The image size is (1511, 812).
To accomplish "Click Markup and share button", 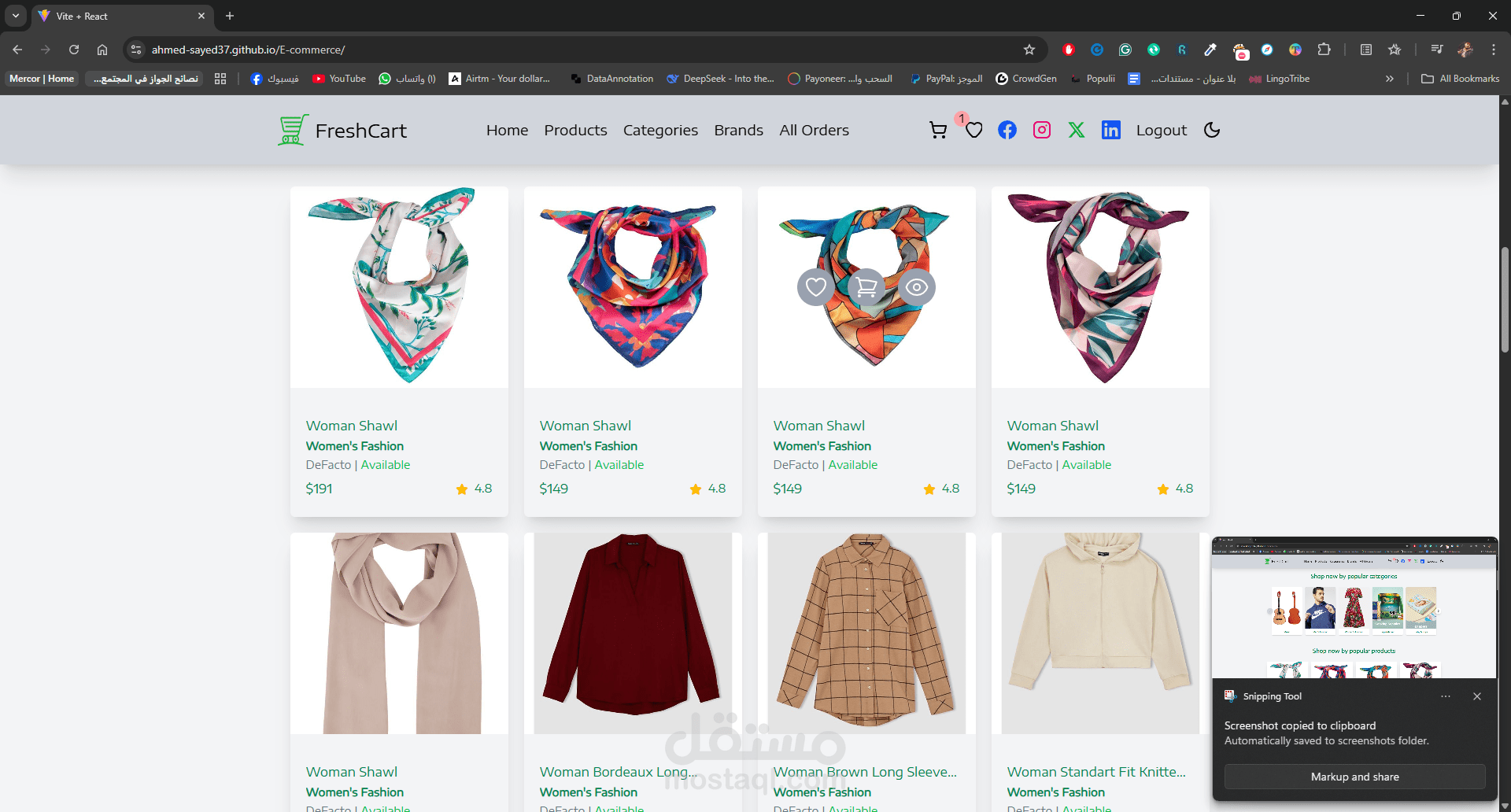I will tap(1354, 777).
